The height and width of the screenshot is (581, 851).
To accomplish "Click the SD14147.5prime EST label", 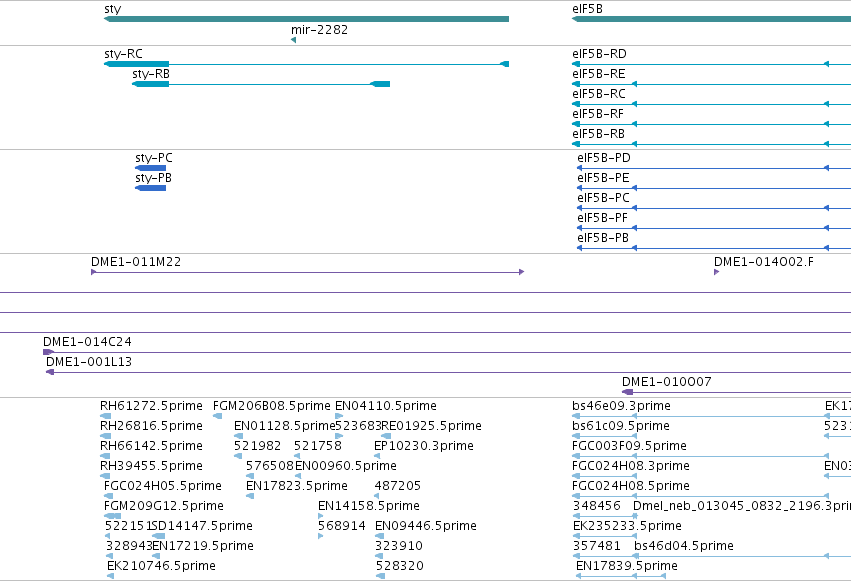I will coord(202,526).
